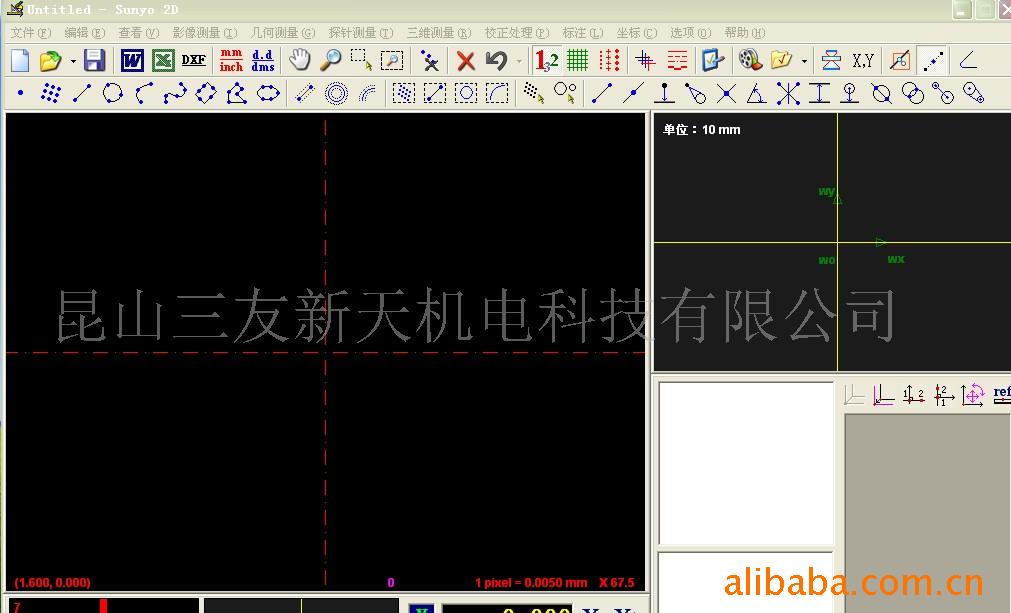Select the spline curve tool
The height and width of the screenshot is (613, 1011).
point(175,93)
